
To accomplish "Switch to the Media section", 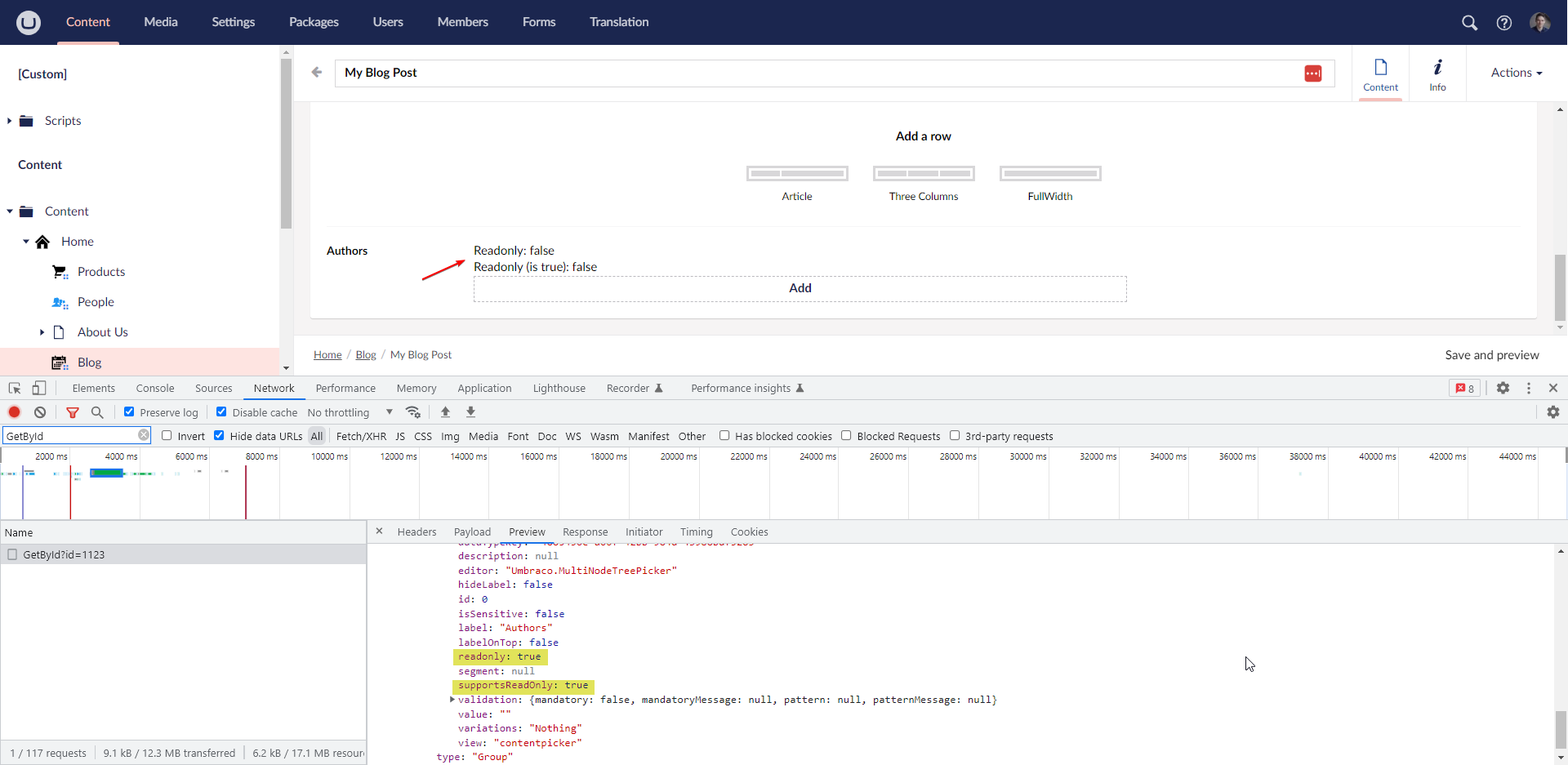I will (160, 22).
